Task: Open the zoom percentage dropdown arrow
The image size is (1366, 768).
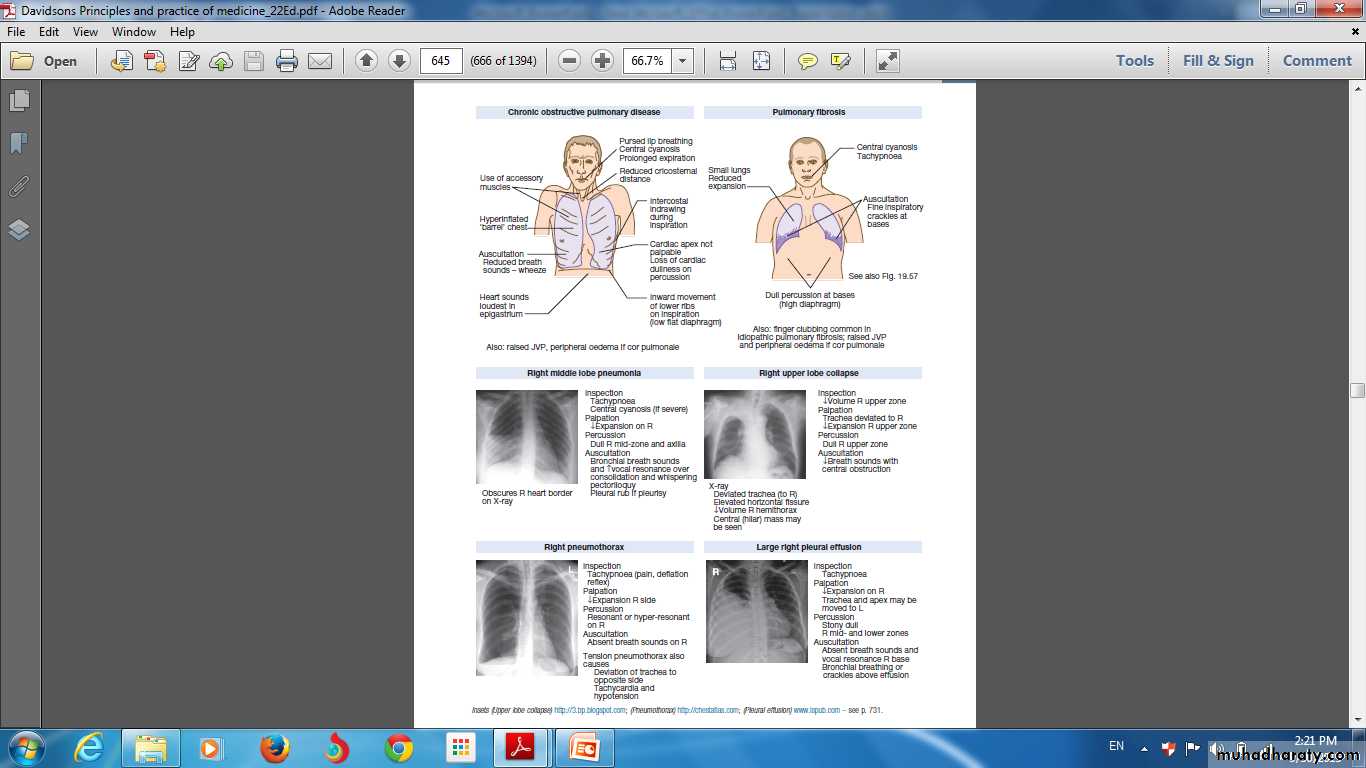Action: (x=683, y=61)
